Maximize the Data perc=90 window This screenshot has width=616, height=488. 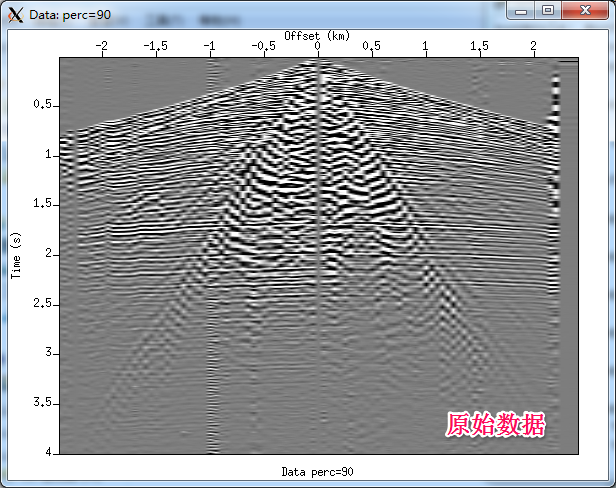548,11
